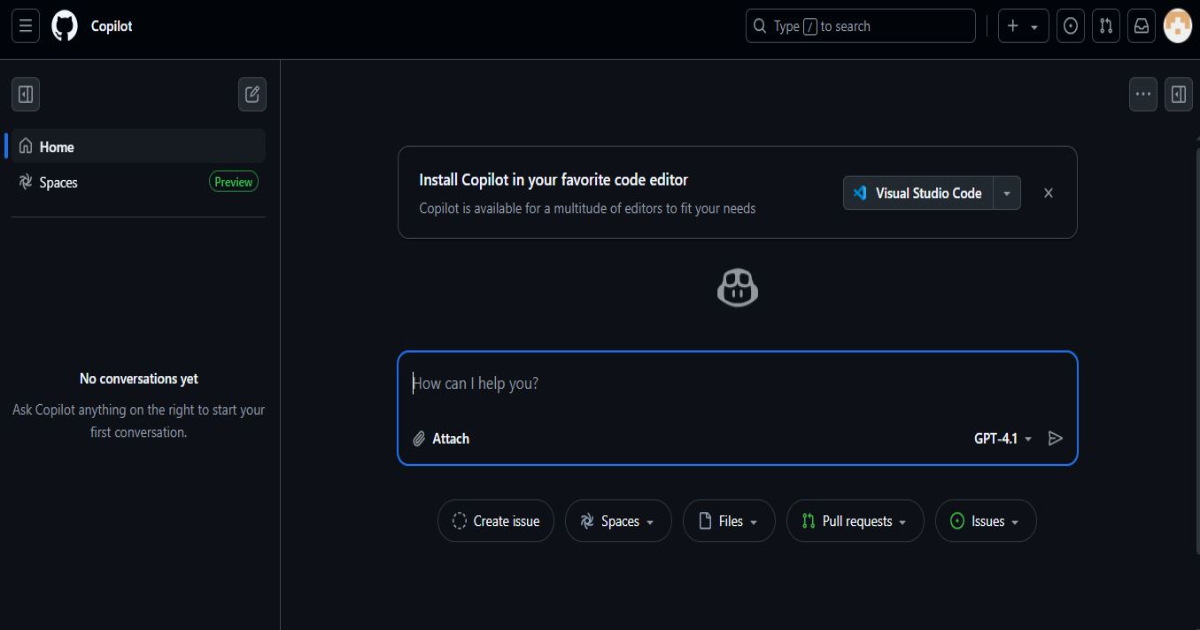Click the send message arrow icon
The width and height of the screenshot is (1200, 630).
(1055, 438)
